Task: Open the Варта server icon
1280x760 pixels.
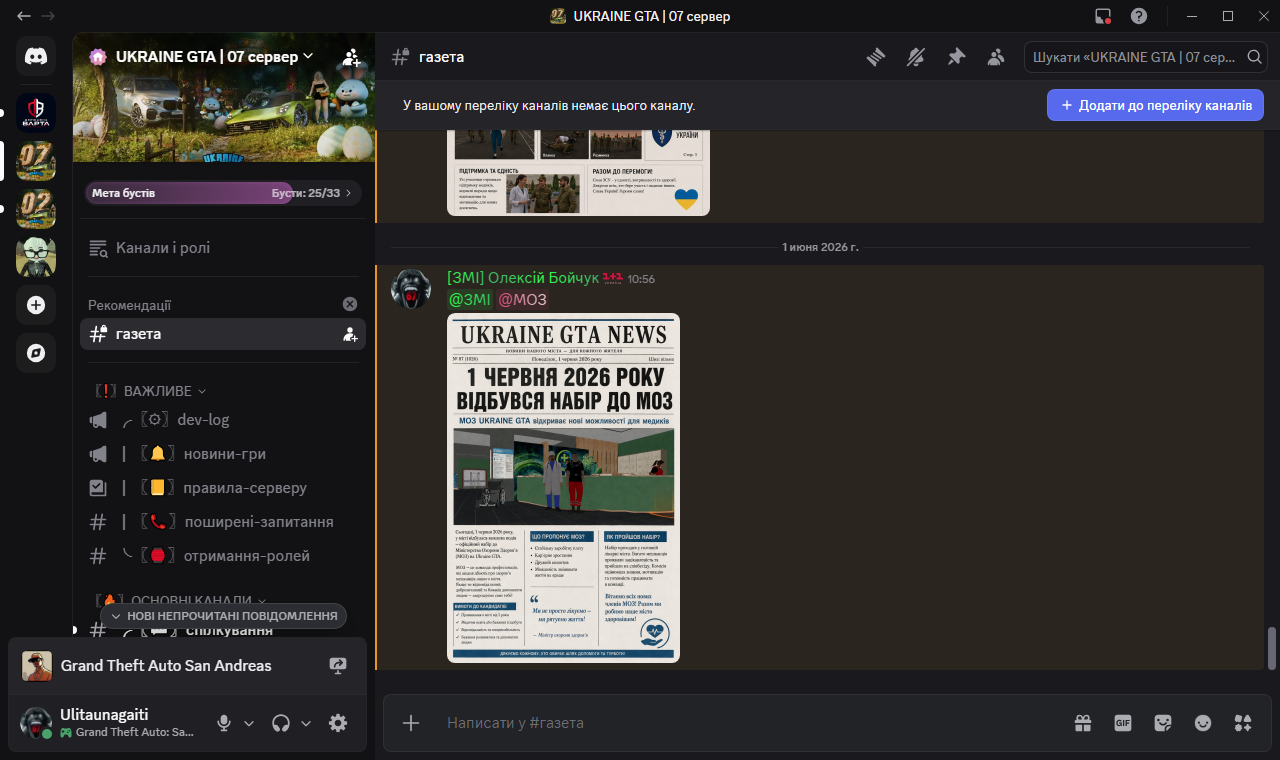Action: (36, 113)
